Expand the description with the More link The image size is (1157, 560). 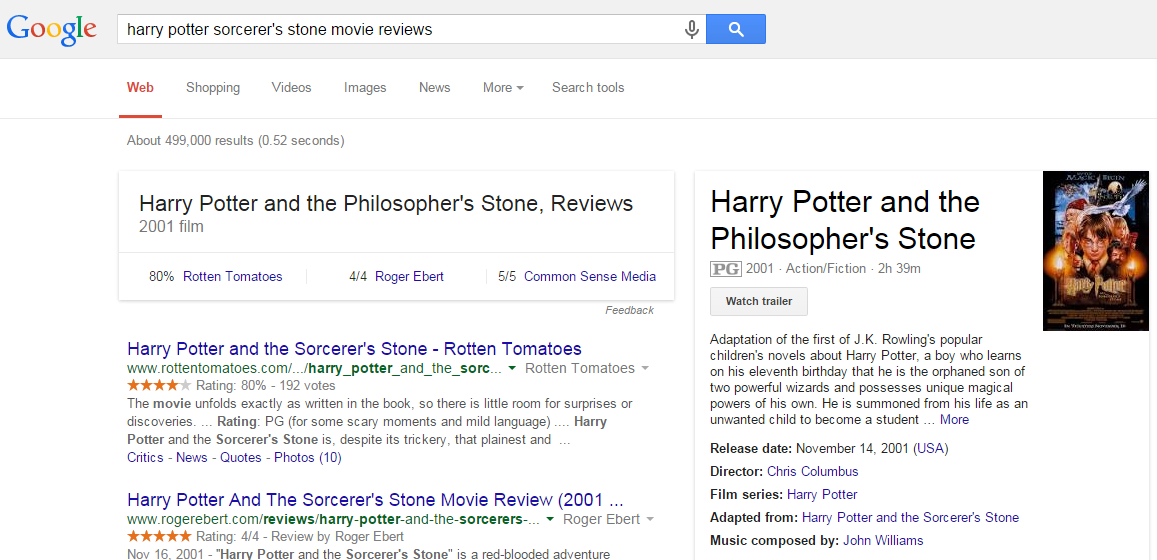(x=954, y=420)
